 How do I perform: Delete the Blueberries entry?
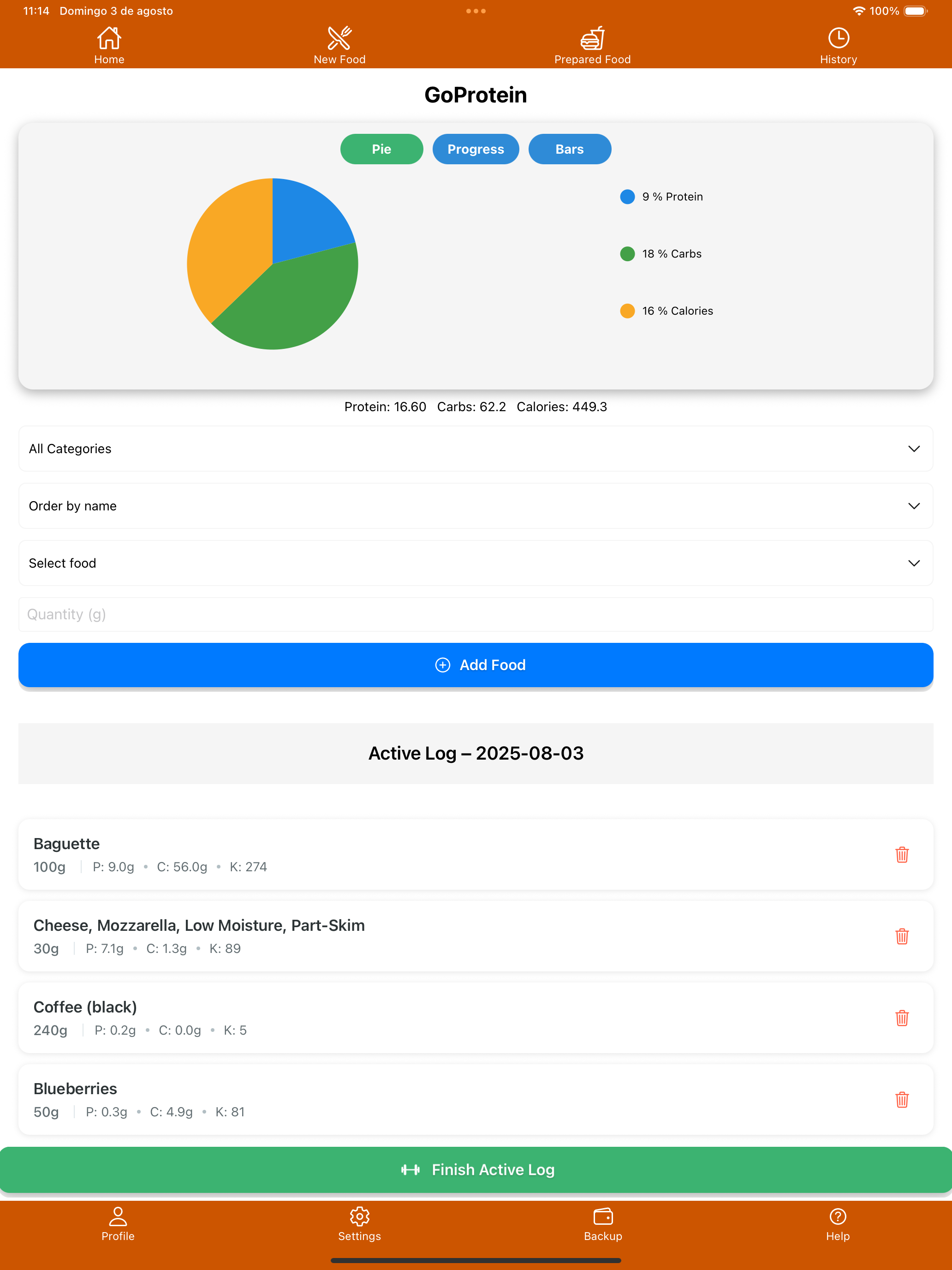click(x=902, y=1099)
